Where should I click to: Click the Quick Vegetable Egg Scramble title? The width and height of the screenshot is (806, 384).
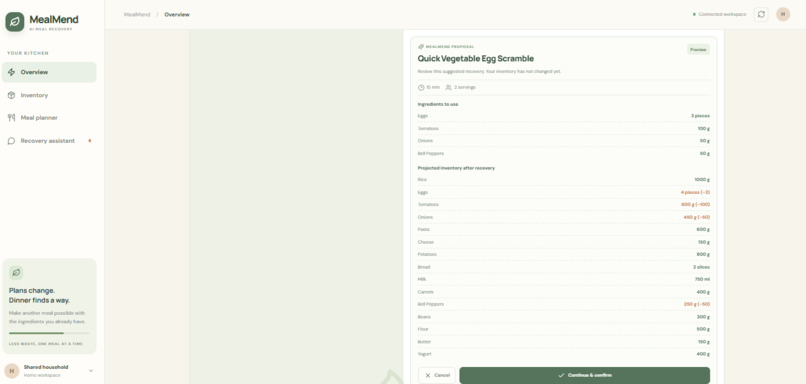pyautogui.click(x=475, y=59)
